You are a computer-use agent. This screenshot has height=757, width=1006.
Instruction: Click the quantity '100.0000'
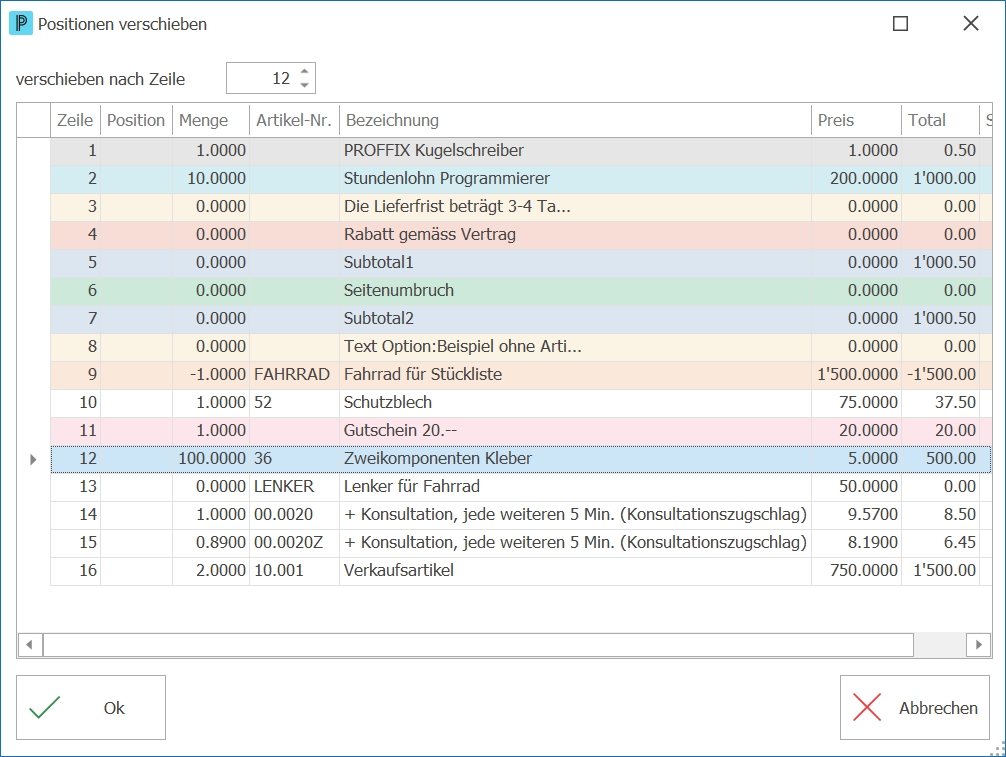click(212, 459)
